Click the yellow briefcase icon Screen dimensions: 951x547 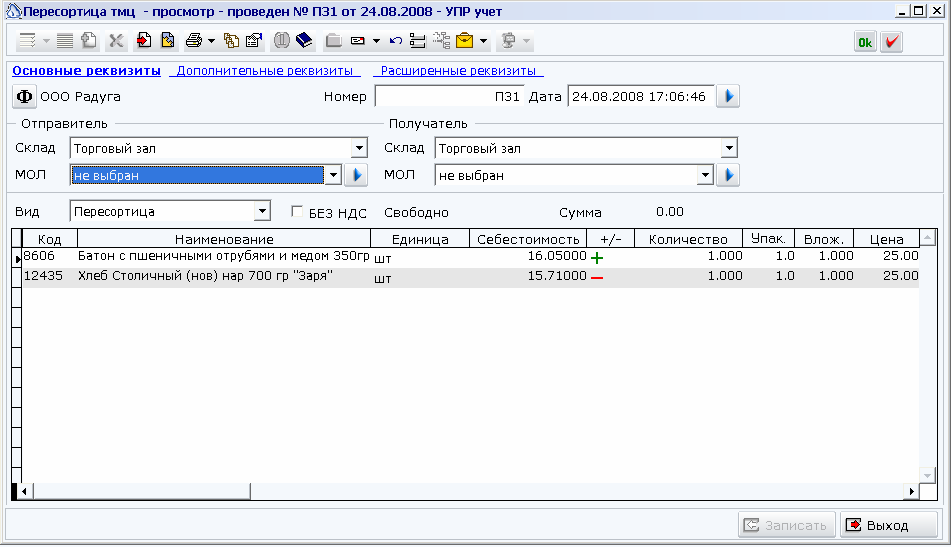pyautogui.click(x=465, y=41)
